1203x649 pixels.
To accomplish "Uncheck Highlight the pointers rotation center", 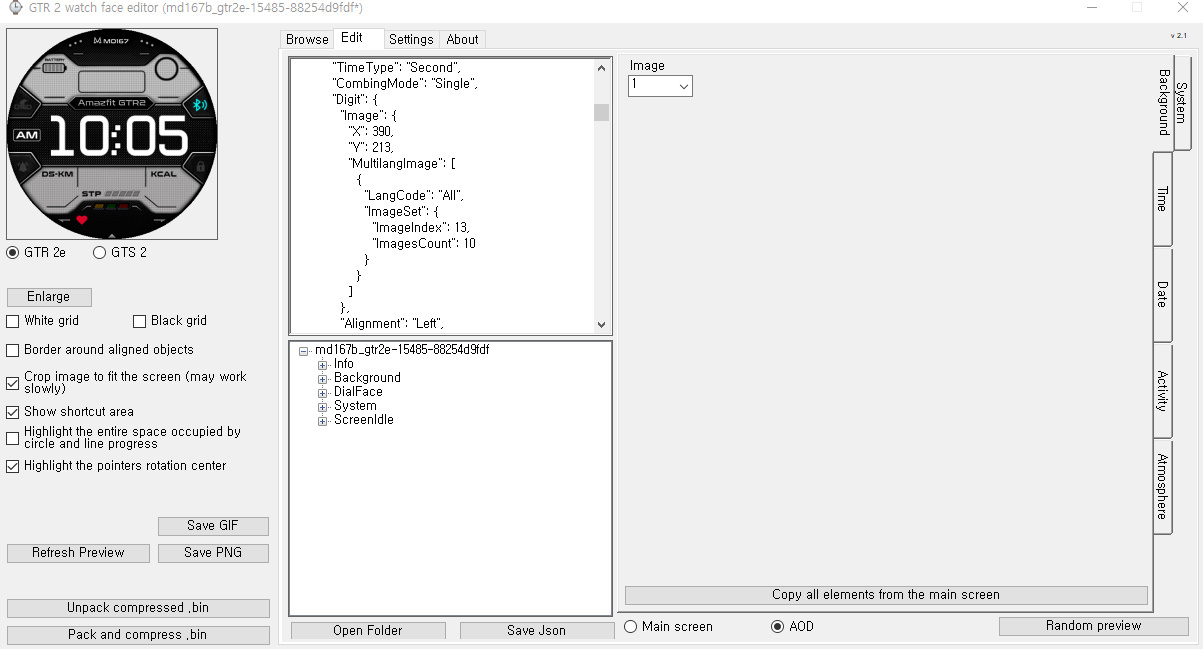I will tap(13, 466).
